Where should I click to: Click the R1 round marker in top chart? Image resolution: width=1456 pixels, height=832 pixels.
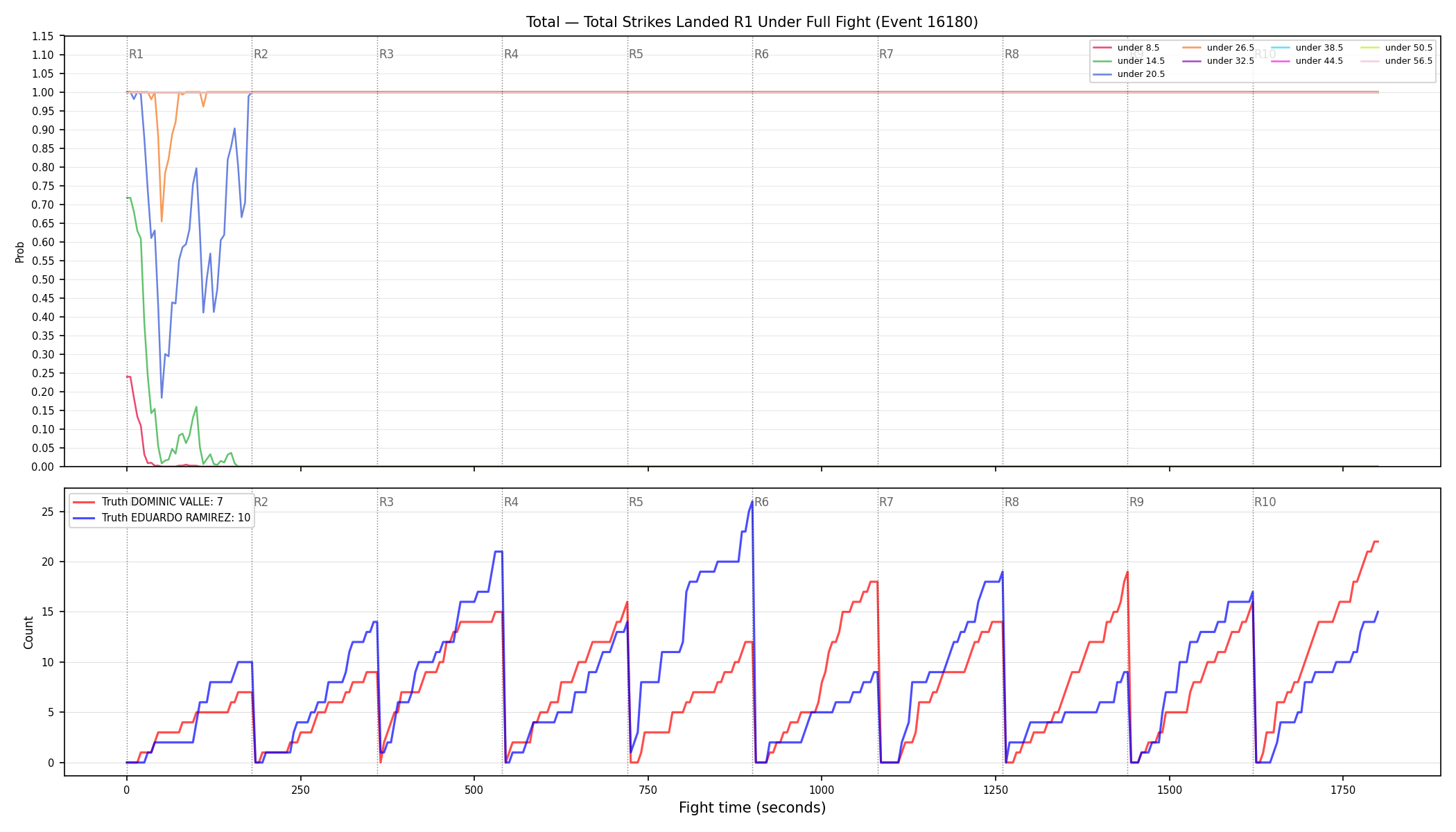point(136,54)
